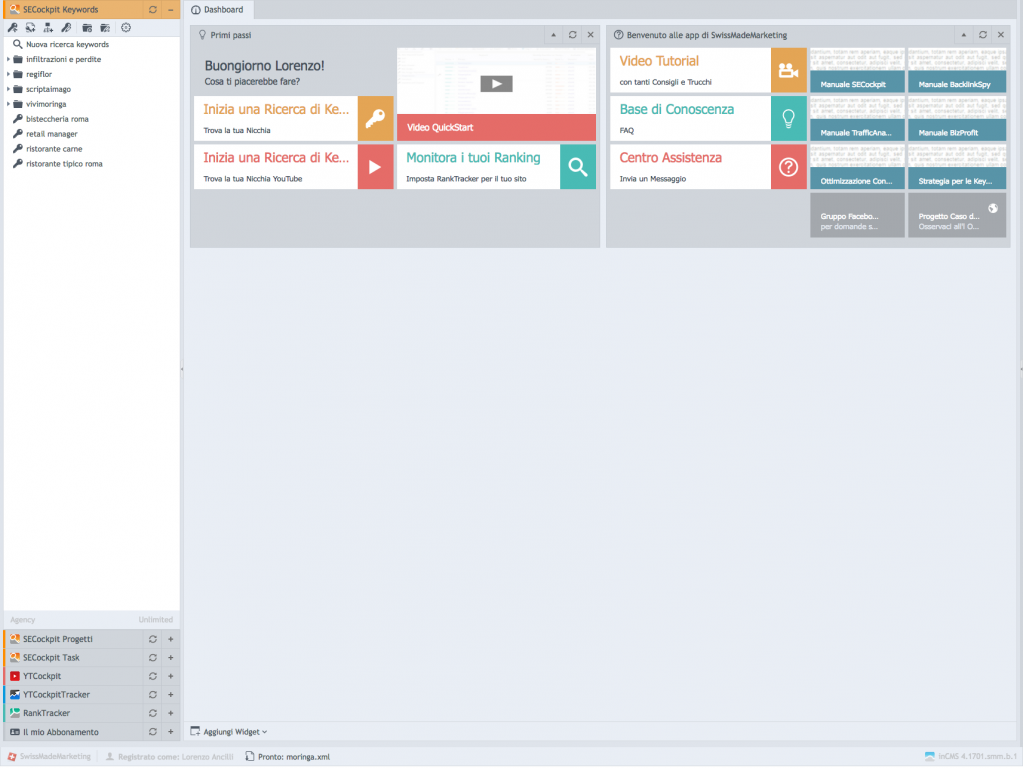Image resolution: width=1023 pixels, height=768 pixels.
Task: Click SwissMadeMarketing in the status bar
Action: pyautogui.click(x=50, y=757)
